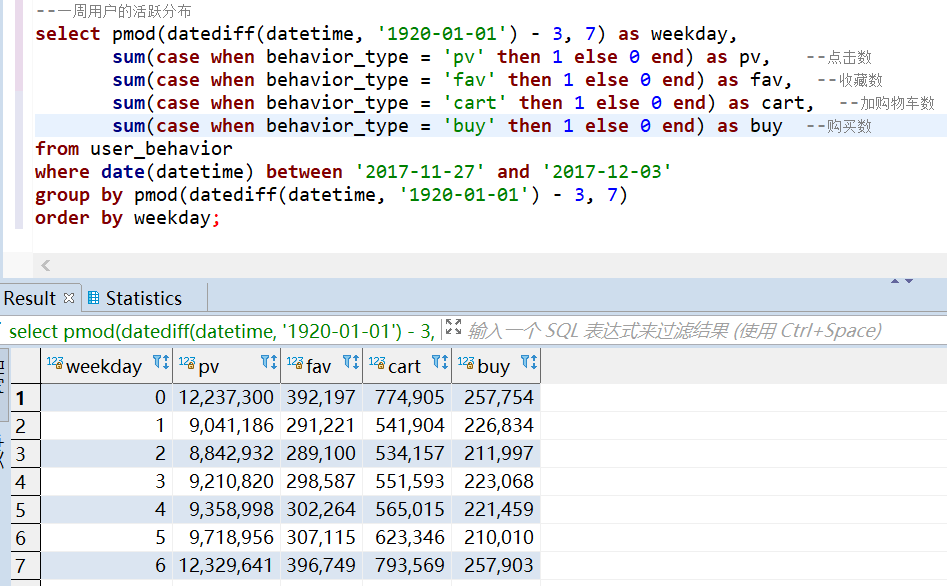The image size is (947, 586).
Task: Click pv cell 9,210,820
Action: point(226,481)
